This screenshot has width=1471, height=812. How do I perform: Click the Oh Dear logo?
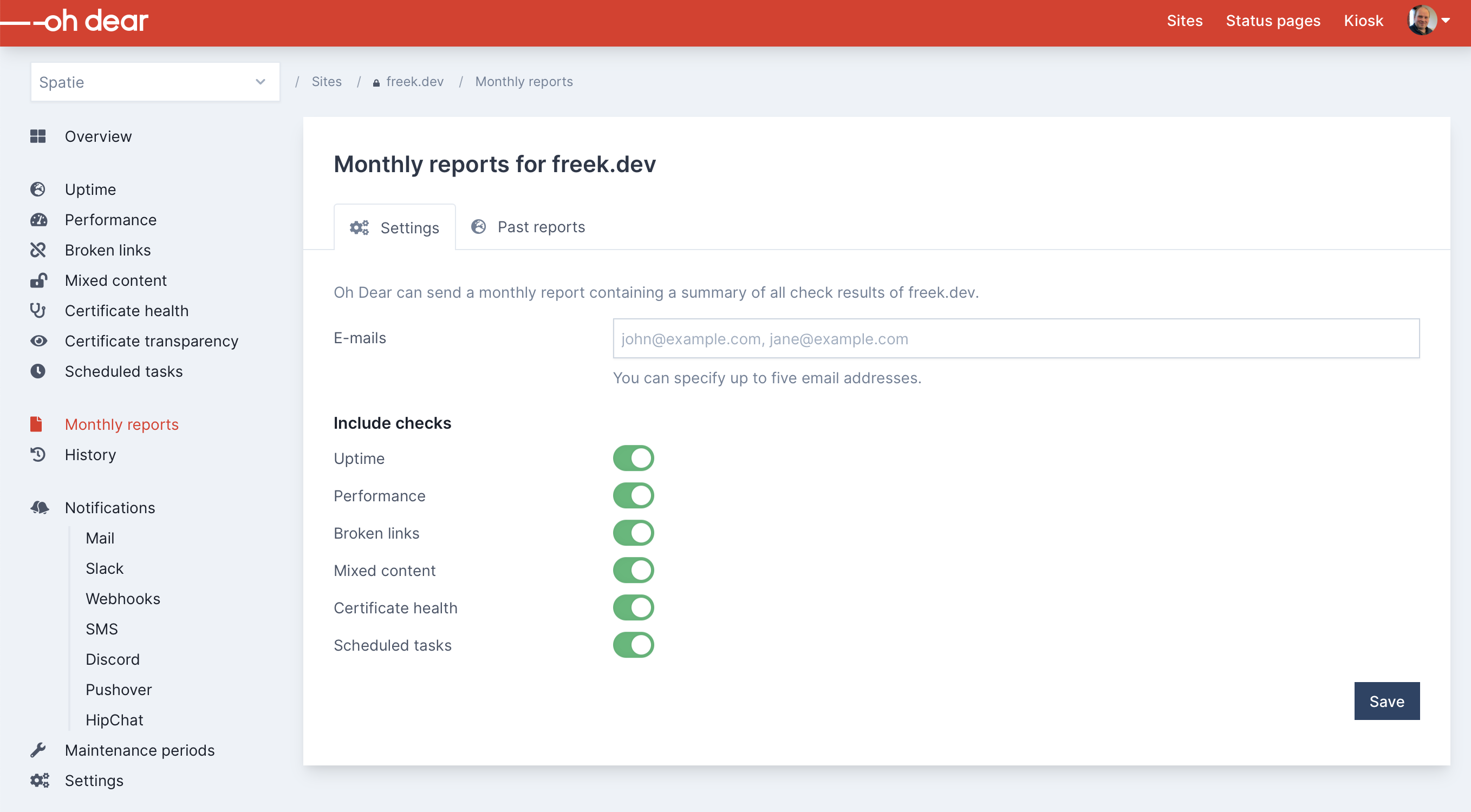click(x=74, y=21)
